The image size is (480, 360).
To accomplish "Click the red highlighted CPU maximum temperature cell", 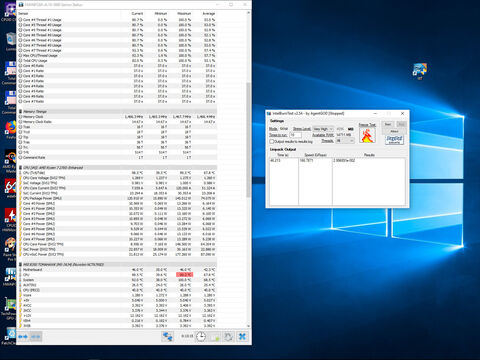I will click(x=184, y=275).
